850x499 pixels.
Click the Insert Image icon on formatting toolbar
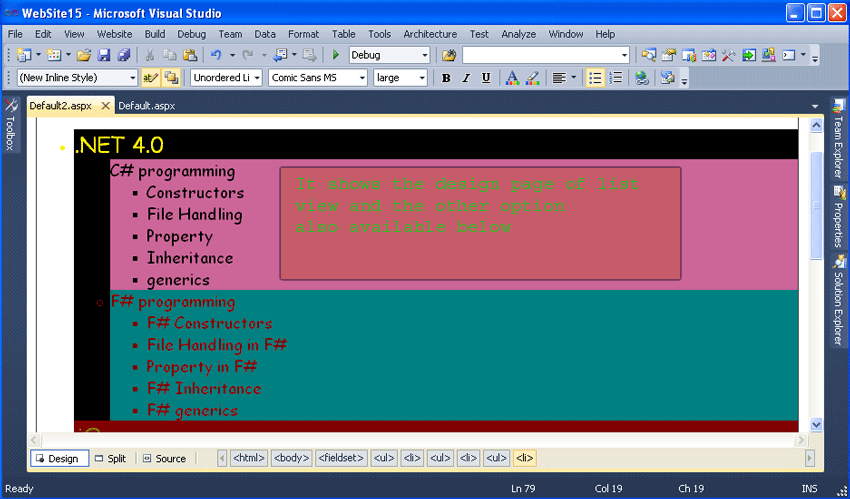click(x=667, y=78)
